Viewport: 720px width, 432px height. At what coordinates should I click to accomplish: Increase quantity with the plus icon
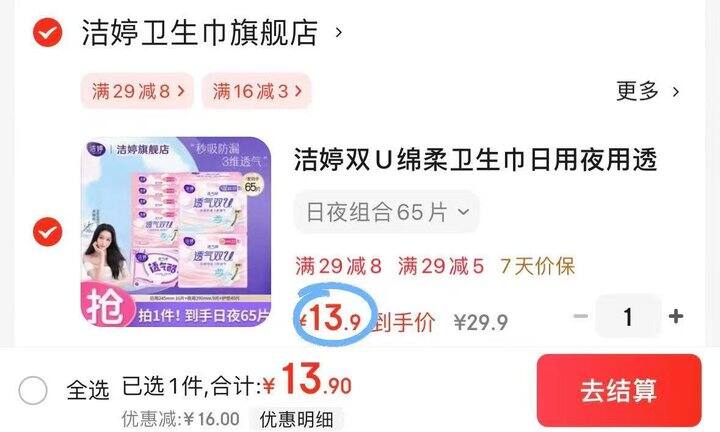[676, 316]
